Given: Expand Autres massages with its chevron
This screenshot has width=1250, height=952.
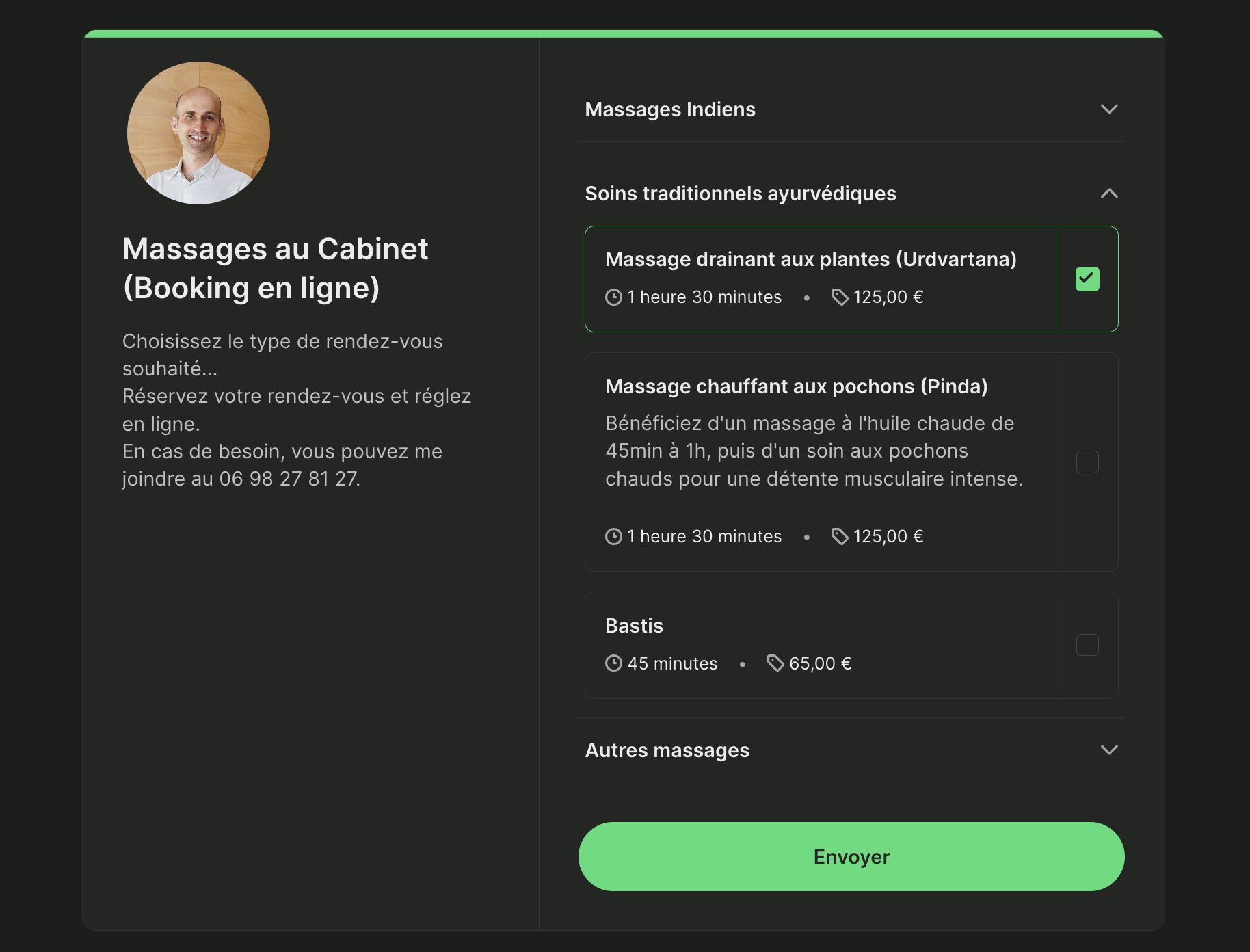Looking at the screenshot, I should point(1109,750).
